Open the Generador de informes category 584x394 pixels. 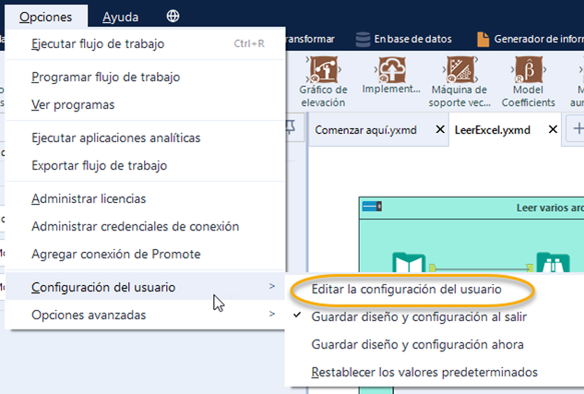530,39
